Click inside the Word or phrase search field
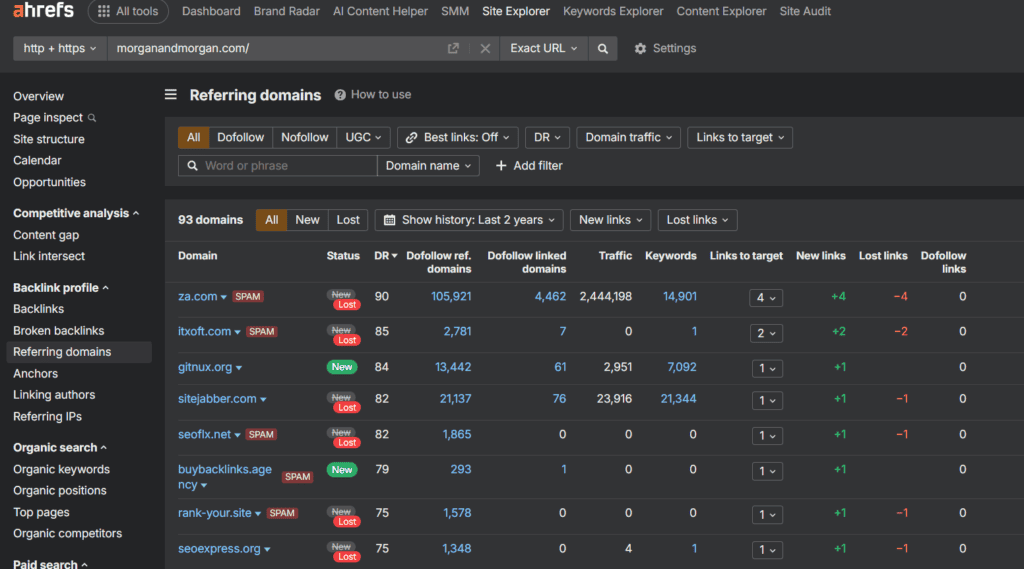The image size is (1024, 569). (278, 166)
